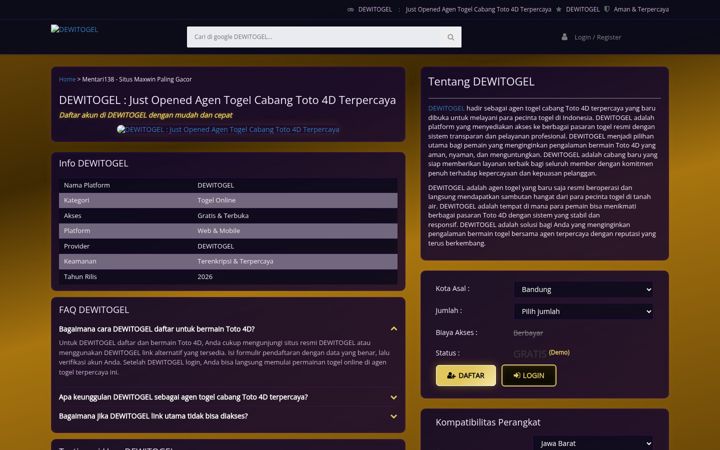
Task: Open the Jumlah dropdown showing Pilih jumlah
Action: point(584,311)
